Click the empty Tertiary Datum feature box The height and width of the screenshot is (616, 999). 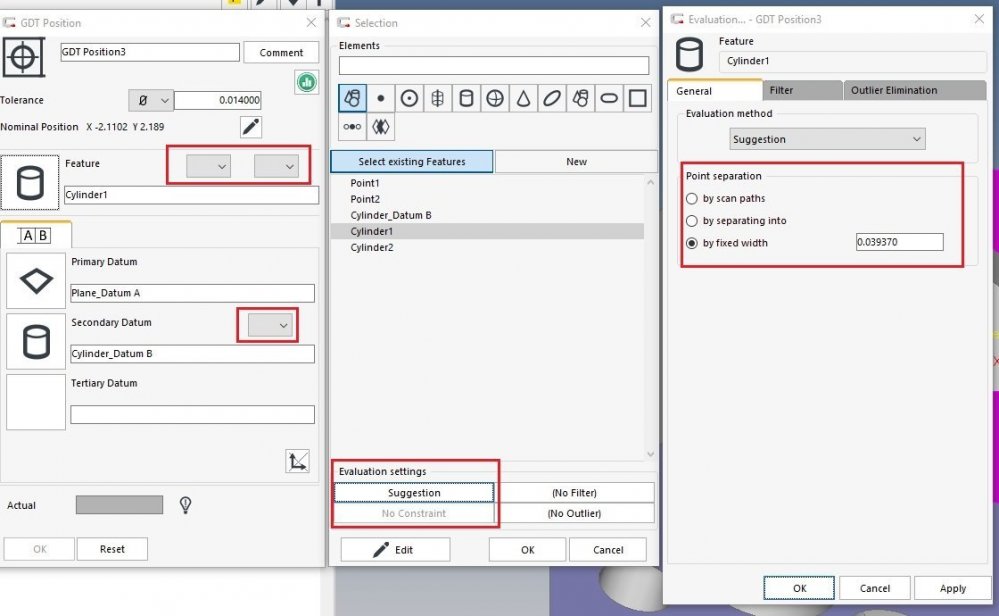pos(36,402)
